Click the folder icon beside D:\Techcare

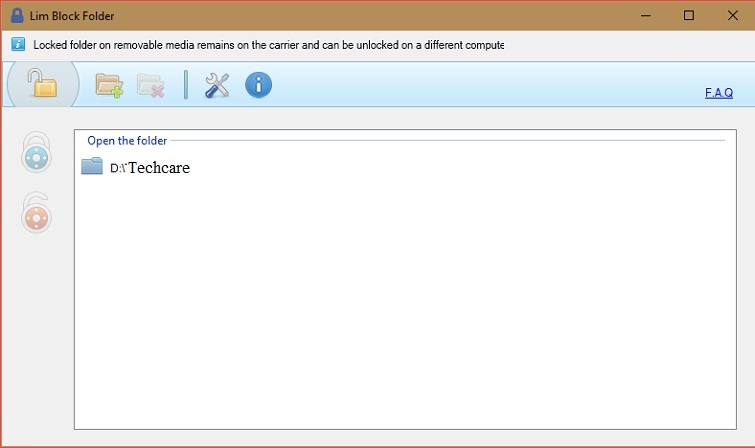click(x=92, y=167)
